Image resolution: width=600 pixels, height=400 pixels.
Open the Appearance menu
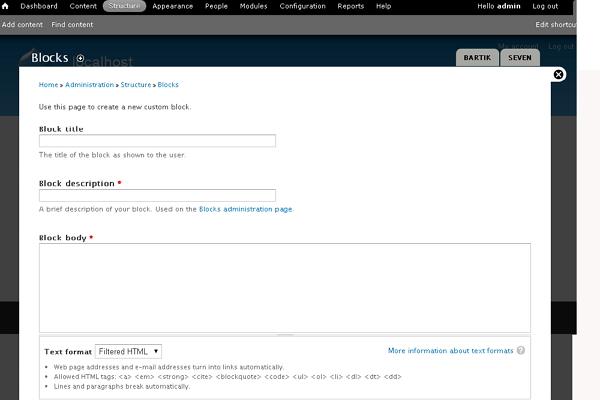(x=173, y=6)
